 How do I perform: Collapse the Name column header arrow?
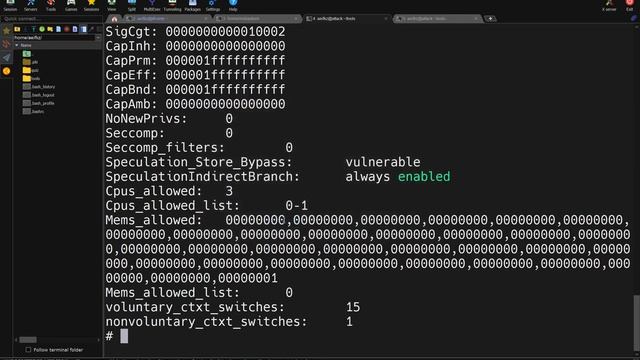(x=17, y=45)
